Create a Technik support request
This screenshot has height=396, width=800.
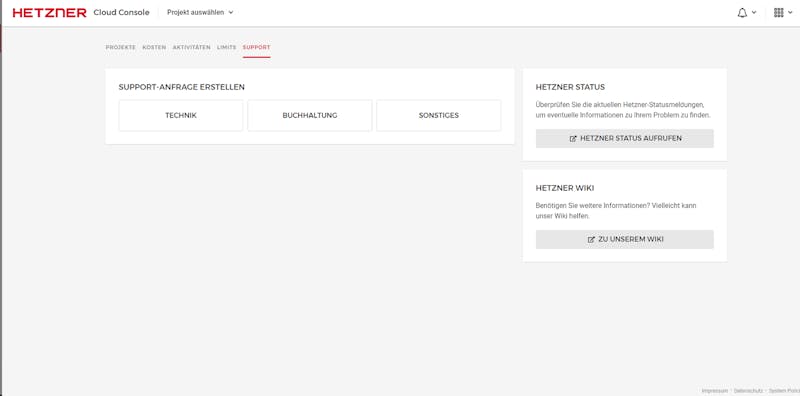(x=181, y=115)
